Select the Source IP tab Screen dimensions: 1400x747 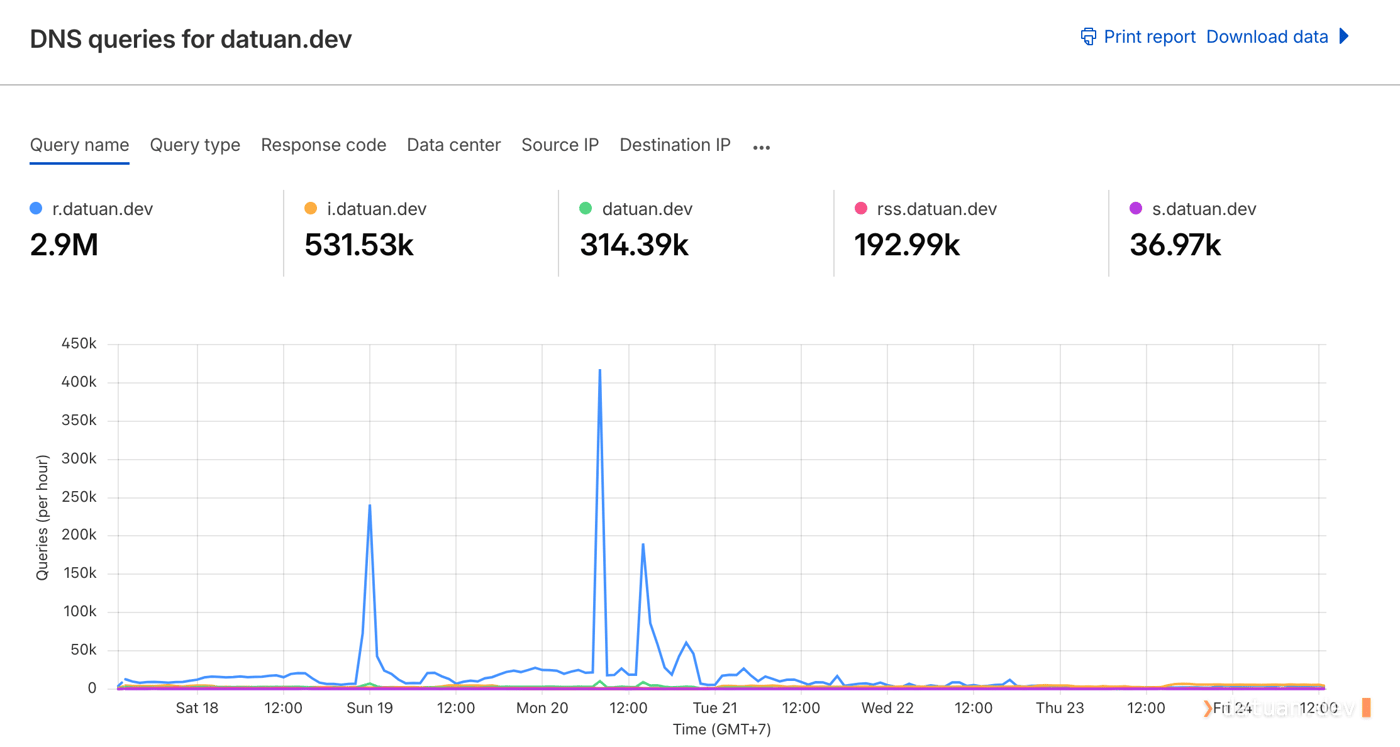[x=560, y=145]
